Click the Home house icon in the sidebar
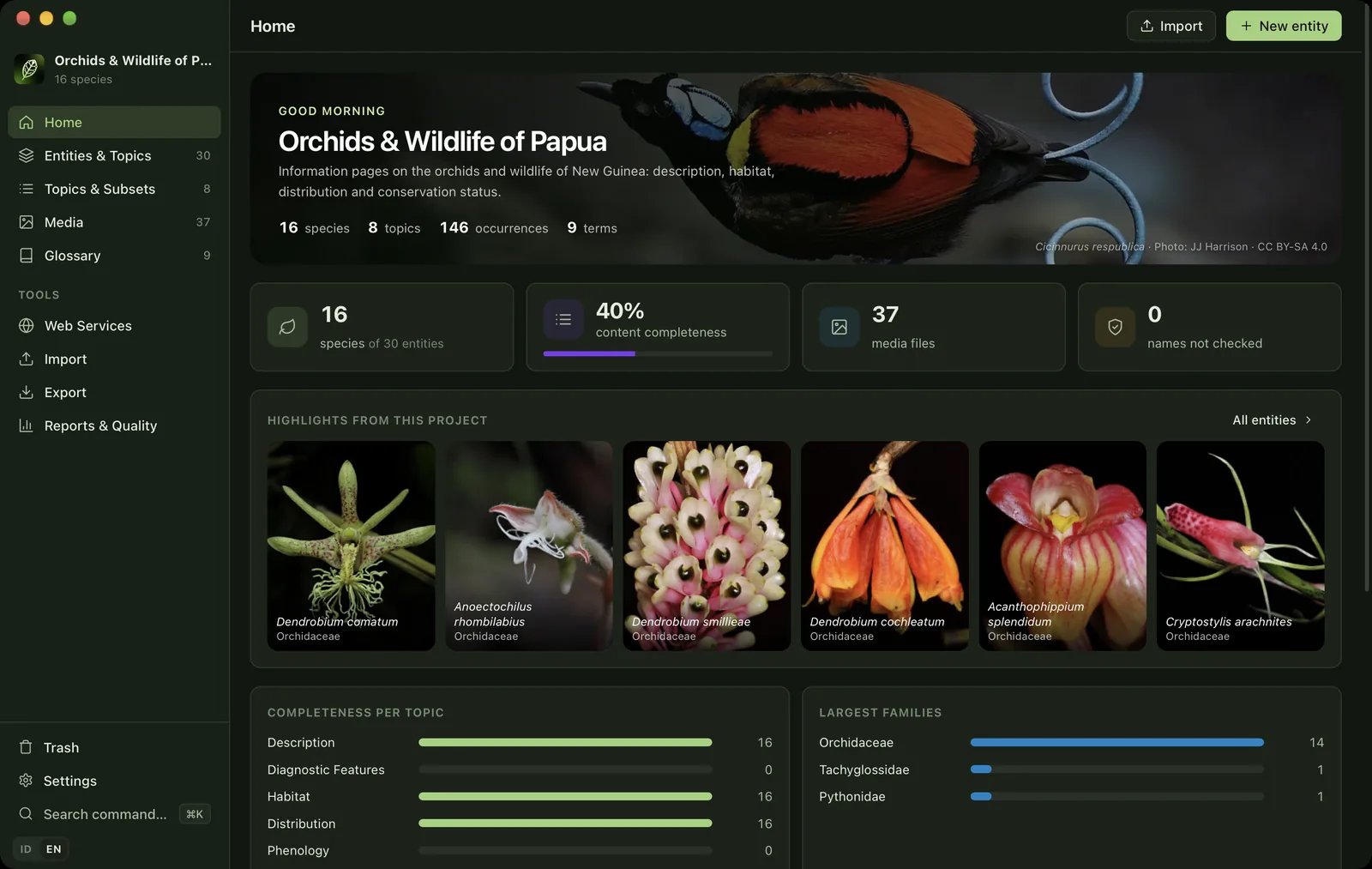1372x869 pixels. tap(27, 123)
